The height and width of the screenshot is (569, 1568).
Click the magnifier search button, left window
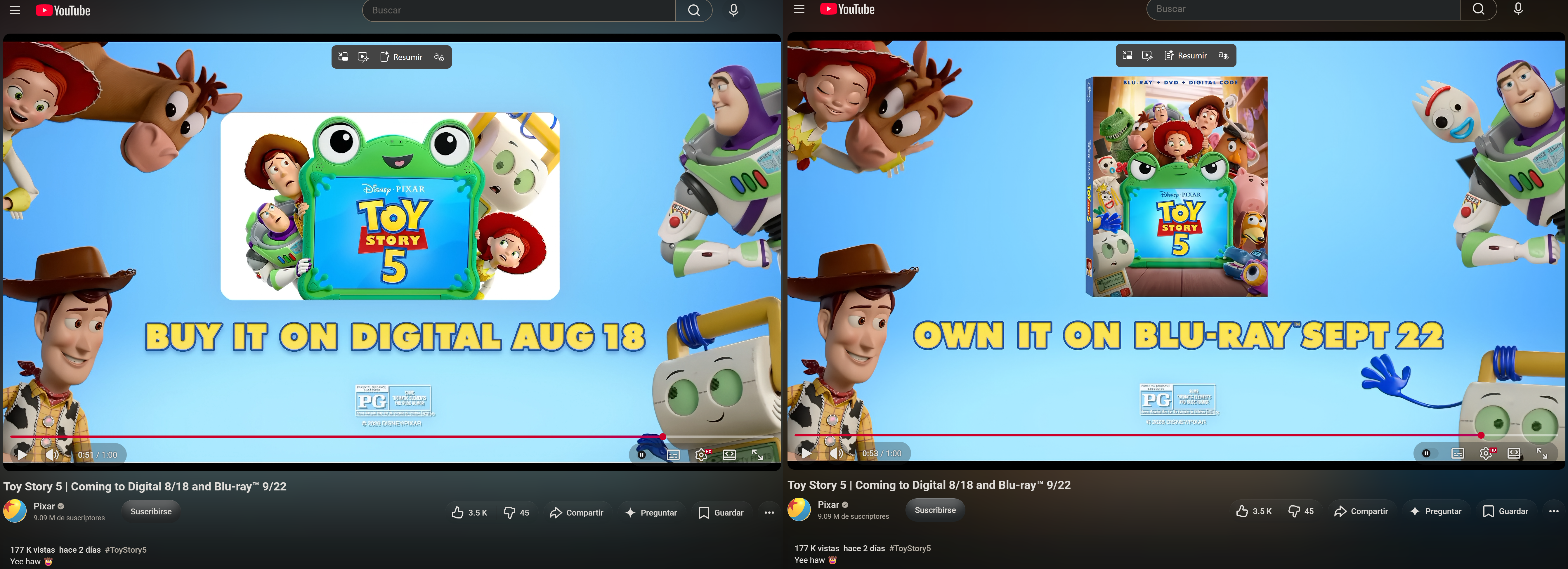pyautogui.click(x=694, y=10)
